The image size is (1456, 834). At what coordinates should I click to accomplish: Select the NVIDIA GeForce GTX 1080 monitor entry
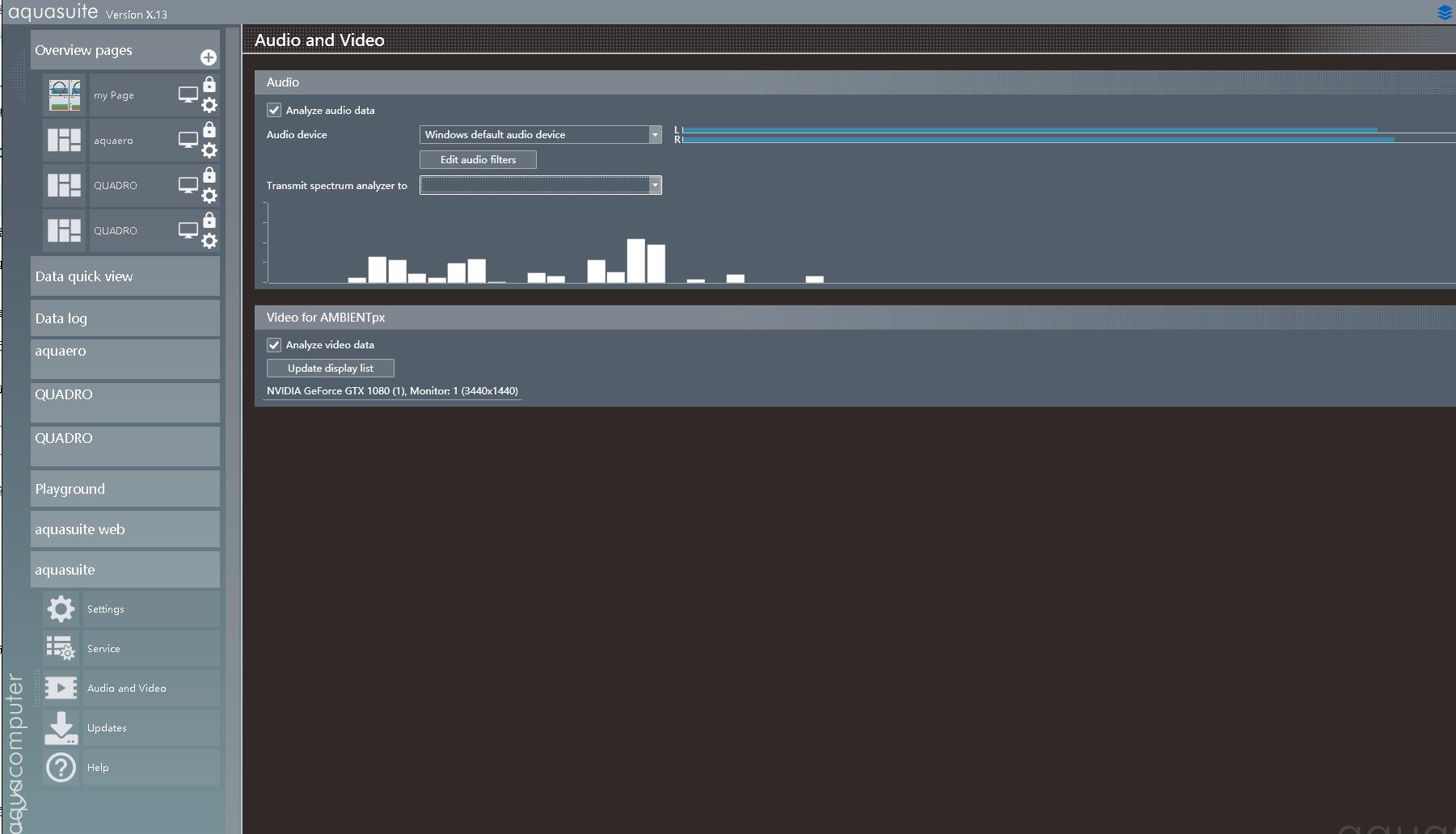click(x=392, y=391)
